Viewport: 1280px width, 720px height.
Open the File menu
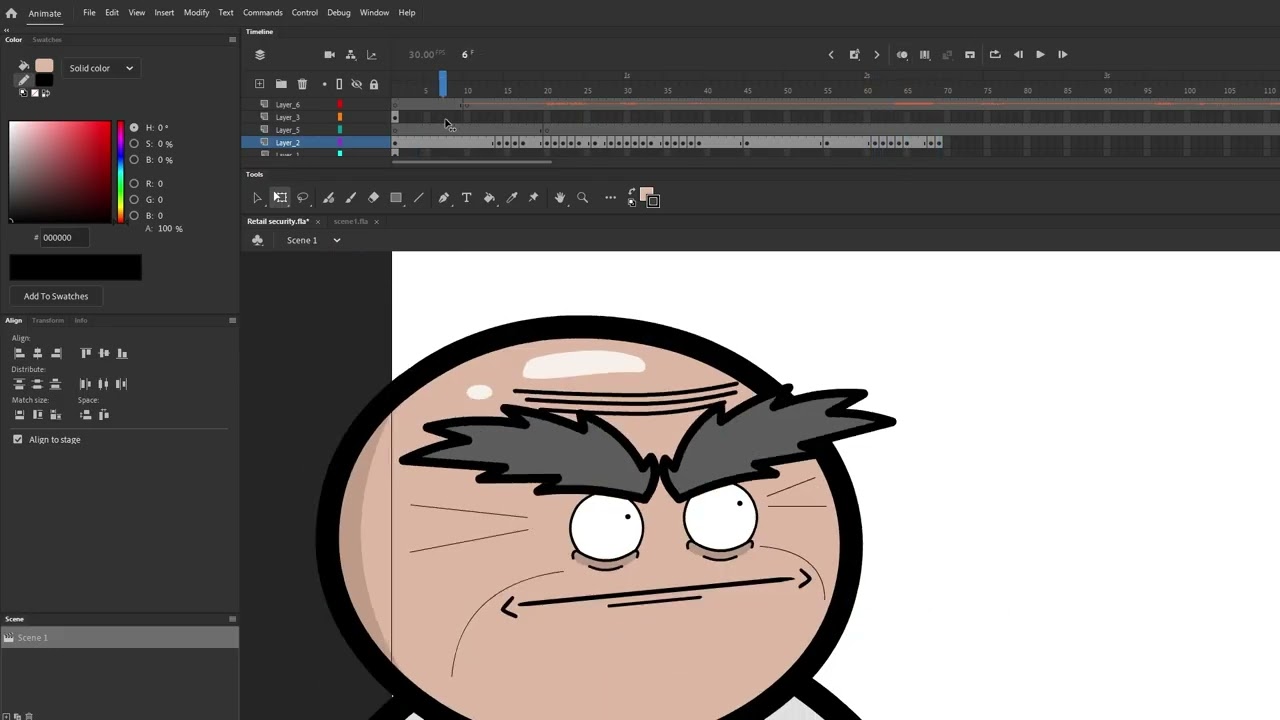click(89, 13)
